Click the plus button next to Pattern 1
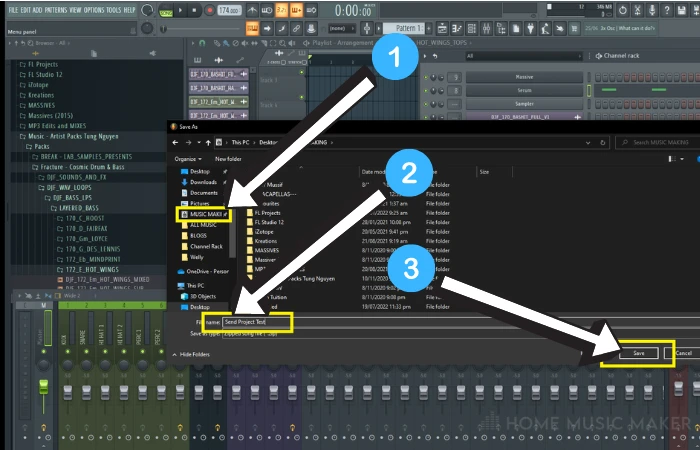 [429, 29]
